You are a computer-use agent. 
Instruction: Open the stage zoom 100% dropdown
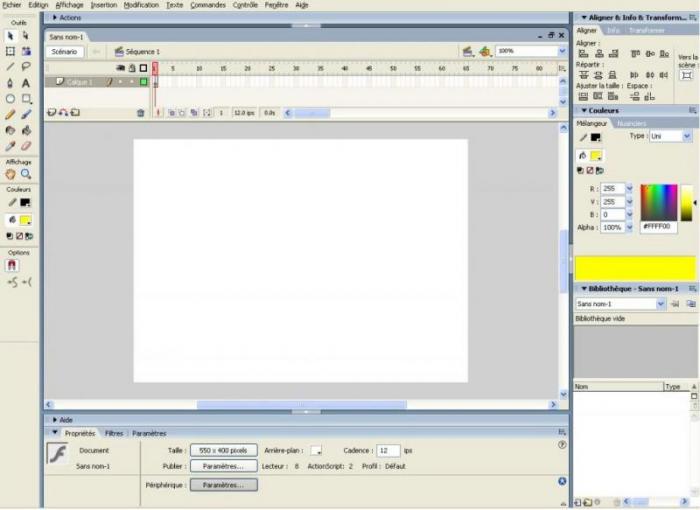[562, 51]
